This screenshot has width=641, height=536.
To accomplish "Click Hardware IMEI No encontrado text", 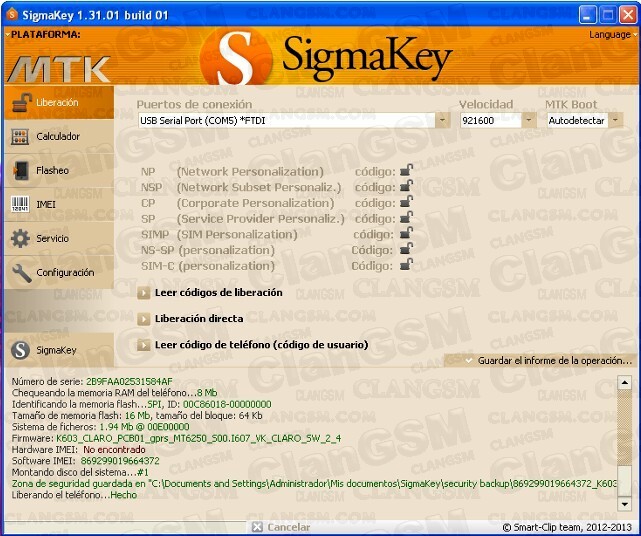I will [114, 449].
